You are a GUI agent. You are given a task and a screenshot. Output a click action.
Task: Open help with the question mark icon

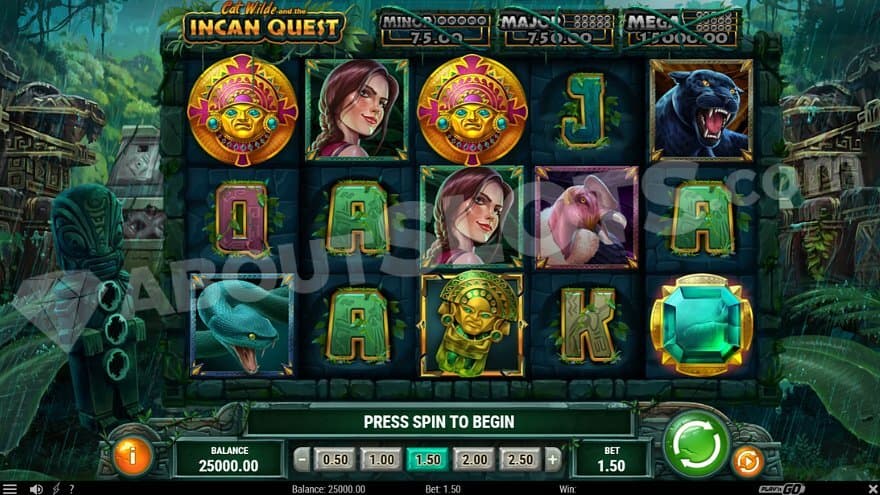[x=71, y=489]
